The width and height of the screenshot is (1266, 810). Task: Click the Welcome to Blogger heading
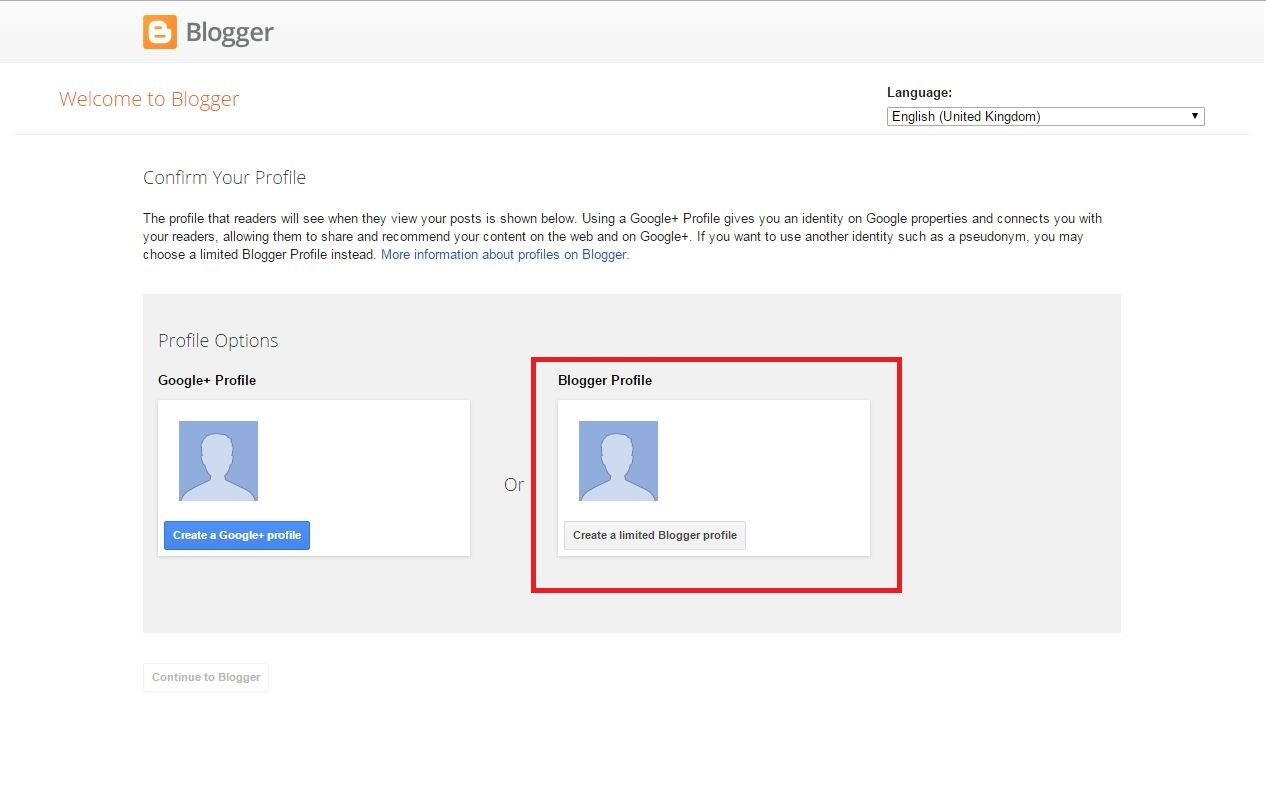click(149, 99)
